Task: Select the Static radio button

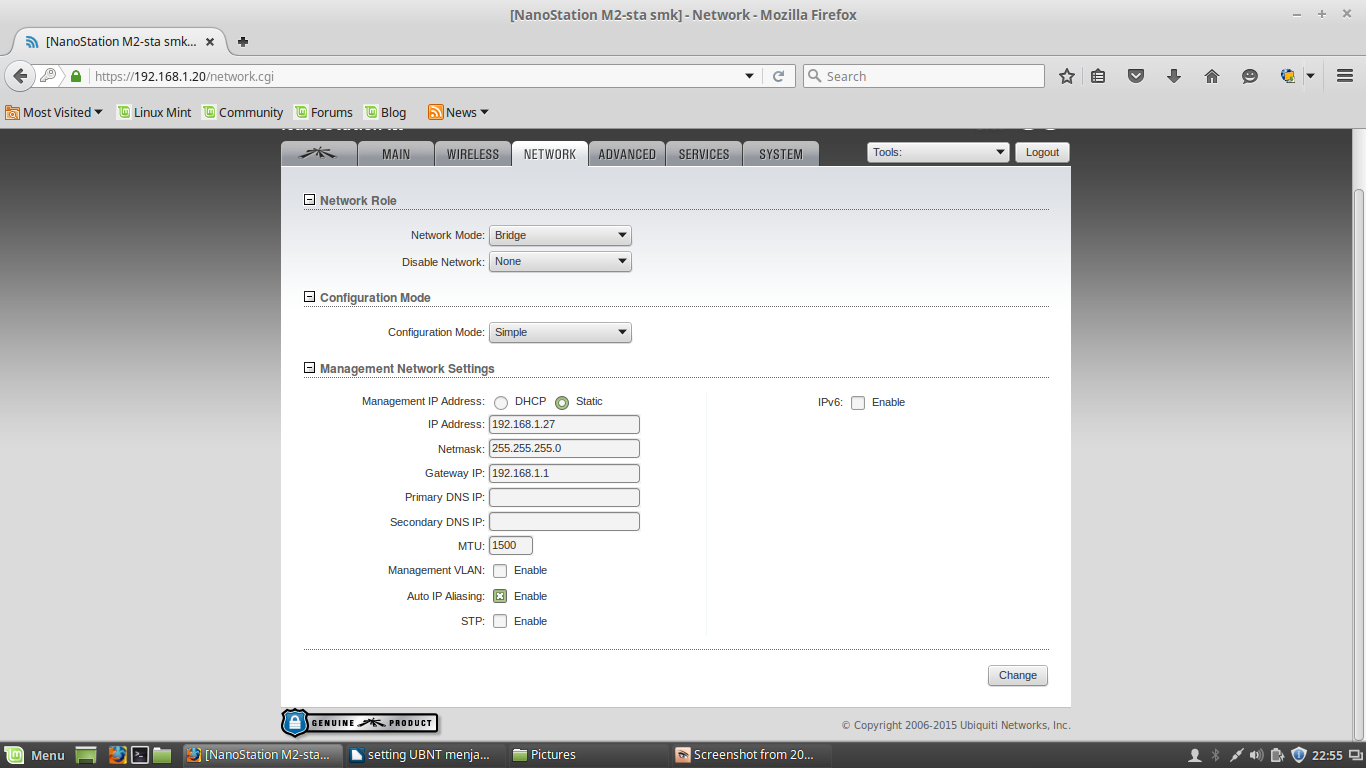Action: coord(562,402)
